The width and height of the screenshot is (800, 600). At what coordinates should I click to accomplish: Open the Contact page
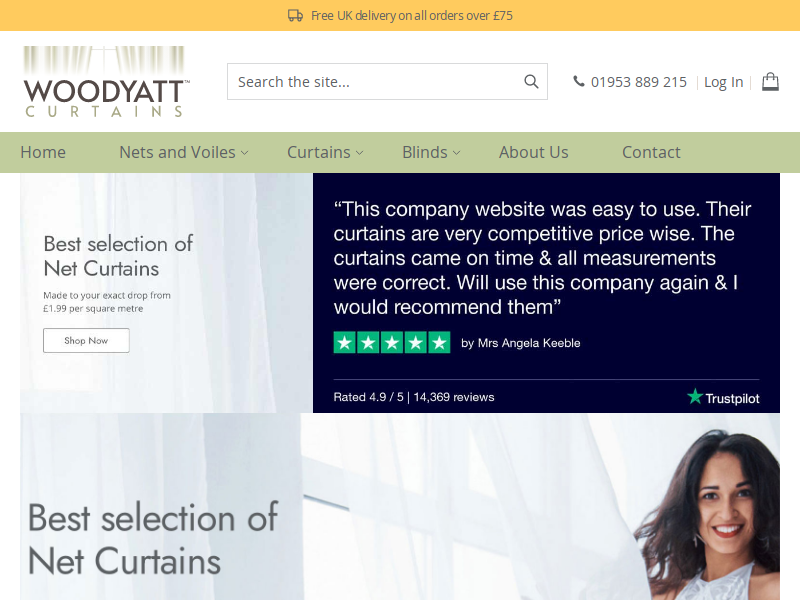[651, 152]
